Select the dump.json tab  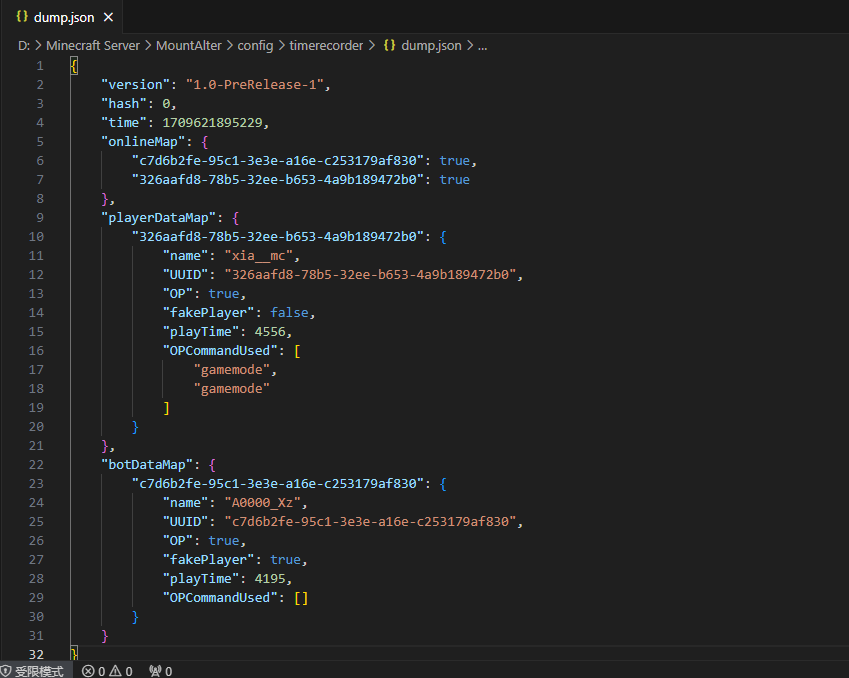tap(65, 18)
